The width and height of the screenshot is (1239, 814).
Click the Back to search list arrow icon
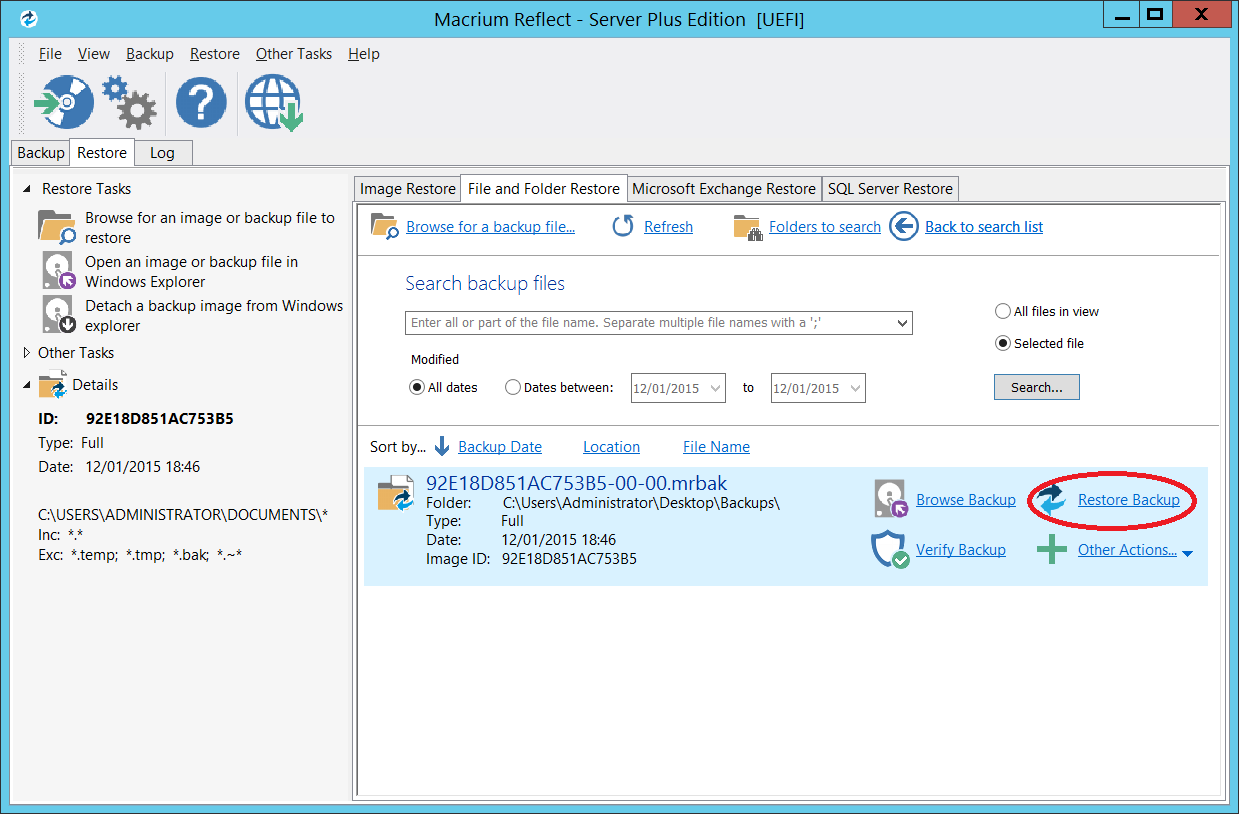903,226
